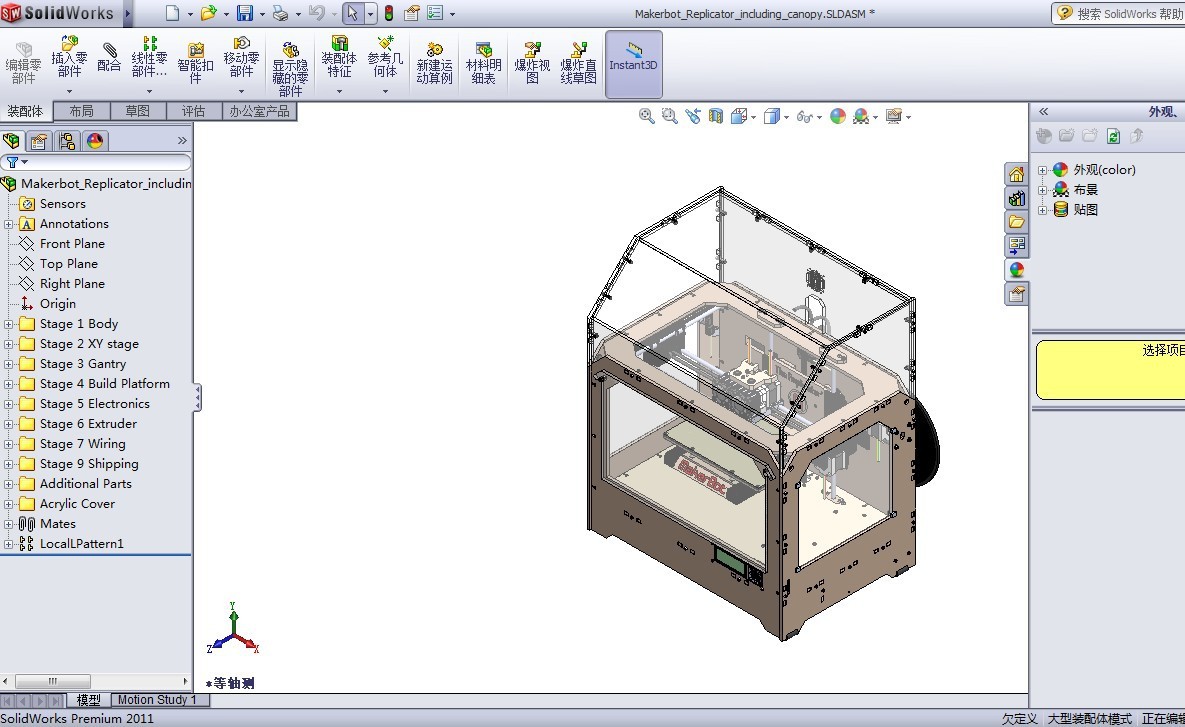This screenshot has width=1185, height=727.
Task: Click the feature tree horizontal scrollbar
Action: tap(53, 681)
